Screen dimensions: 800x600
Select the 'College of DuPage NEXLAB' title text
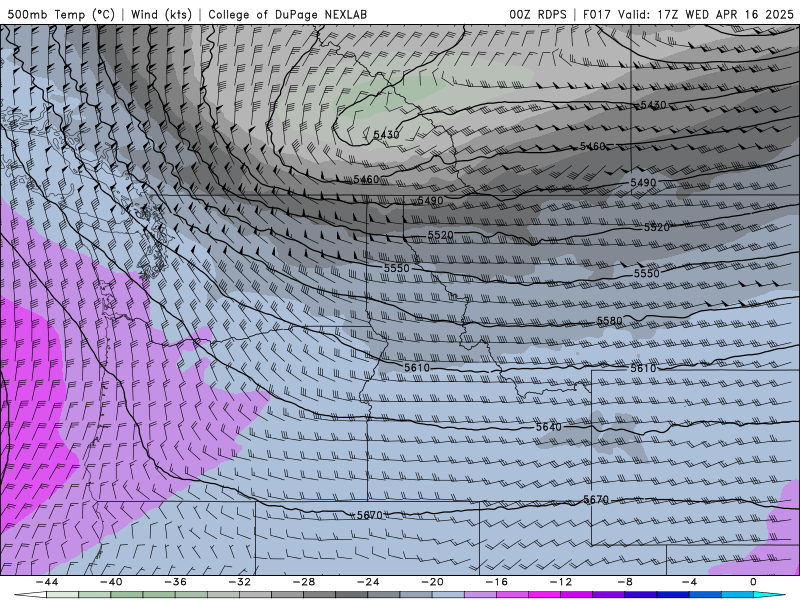tap(287, 14)
